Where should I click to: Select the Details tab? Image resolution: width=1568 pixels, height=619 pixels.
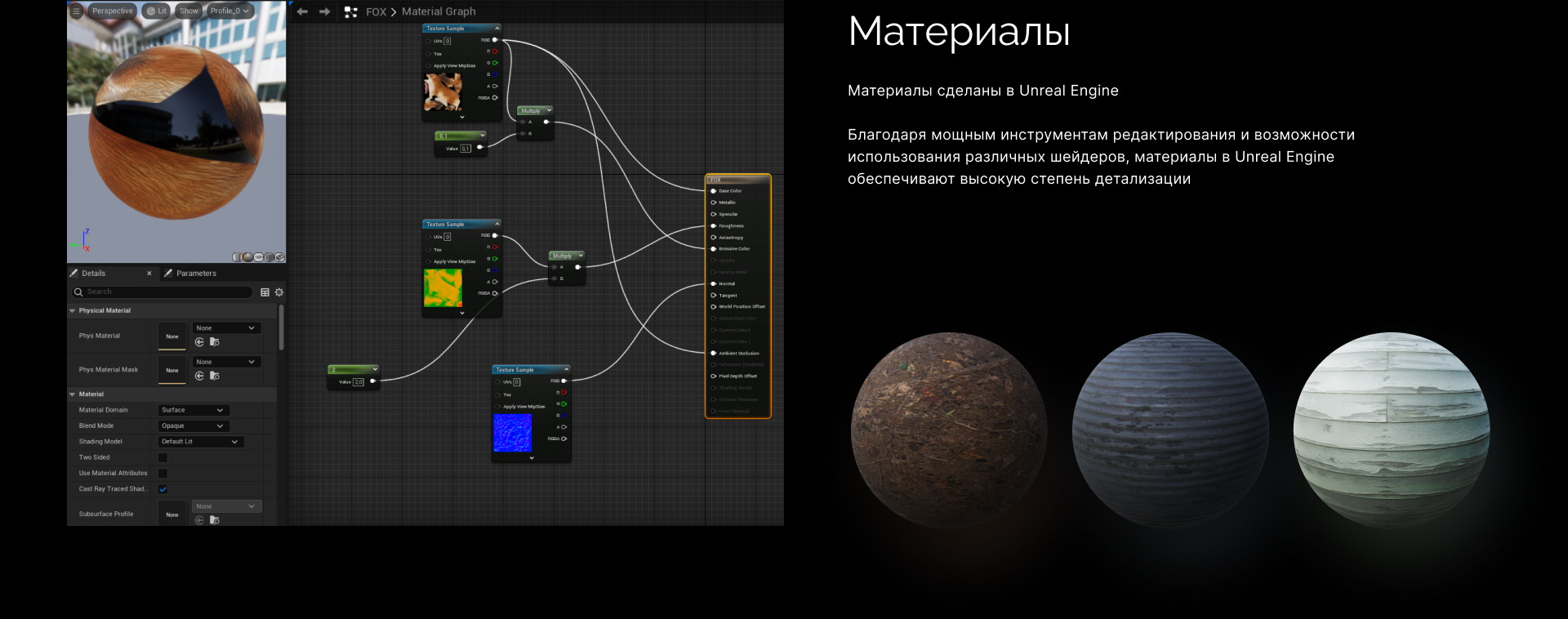point(93,274)
